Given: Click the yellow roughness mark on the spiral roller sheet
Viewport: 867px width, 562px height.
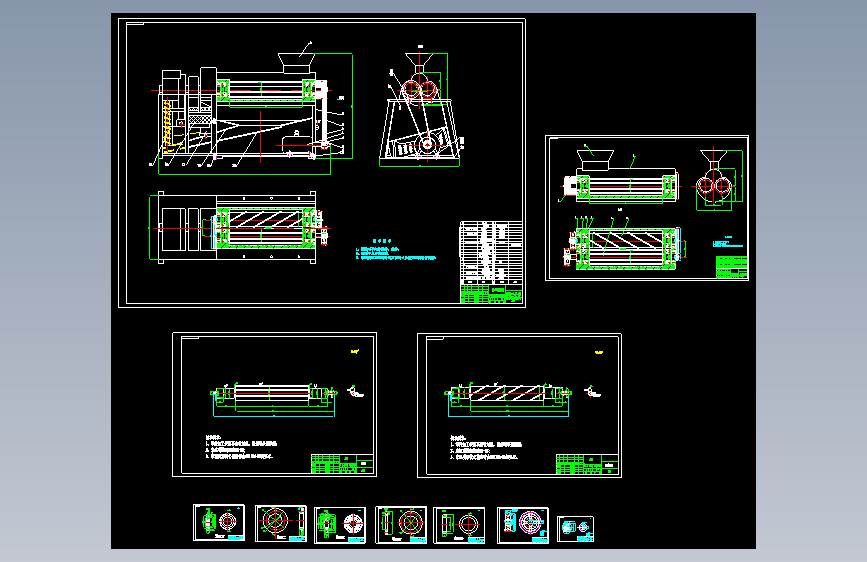Looking at the screenshot, I should click(599, 352).
